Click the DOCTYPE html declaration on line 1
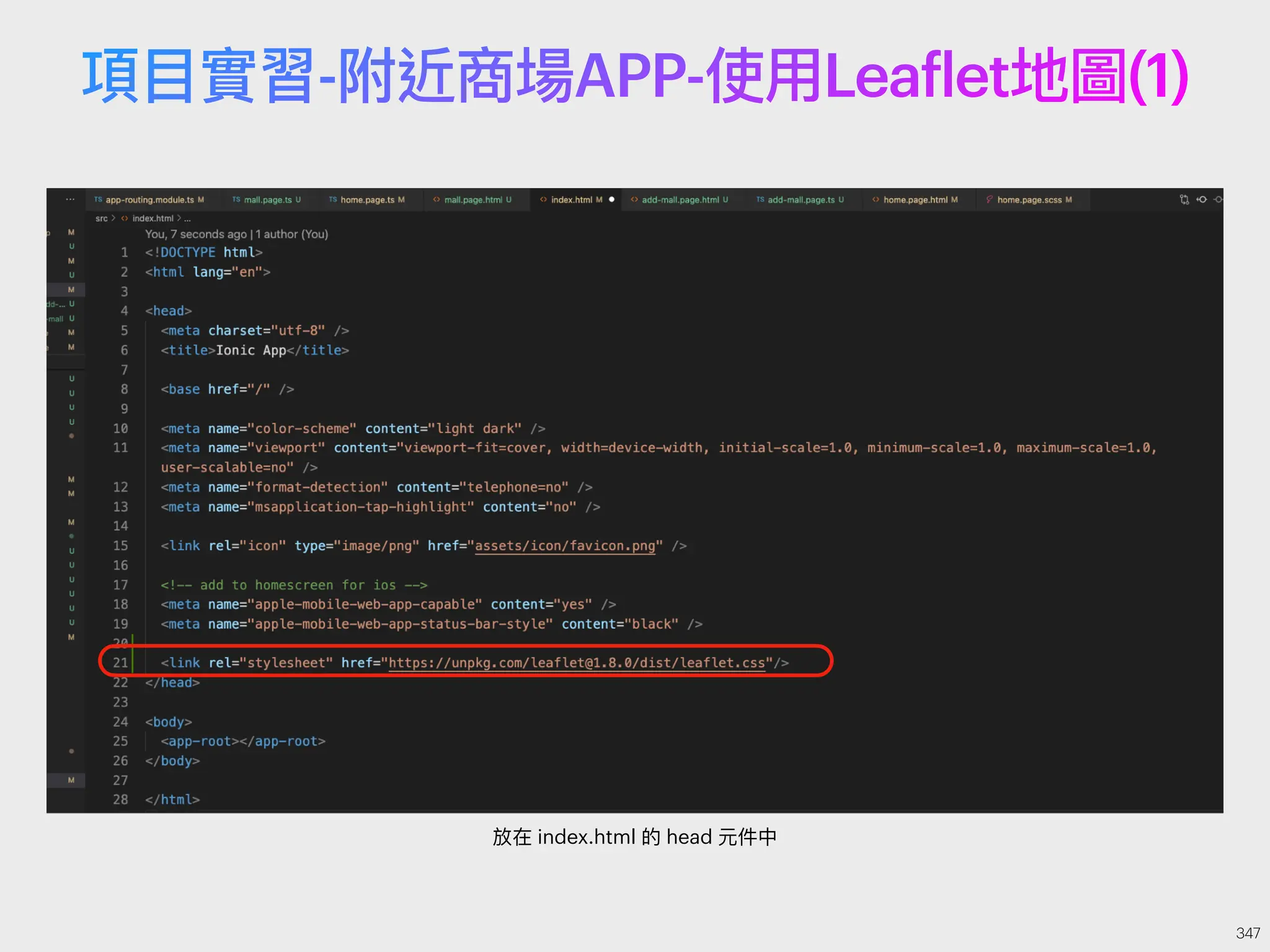 (204, 253)
